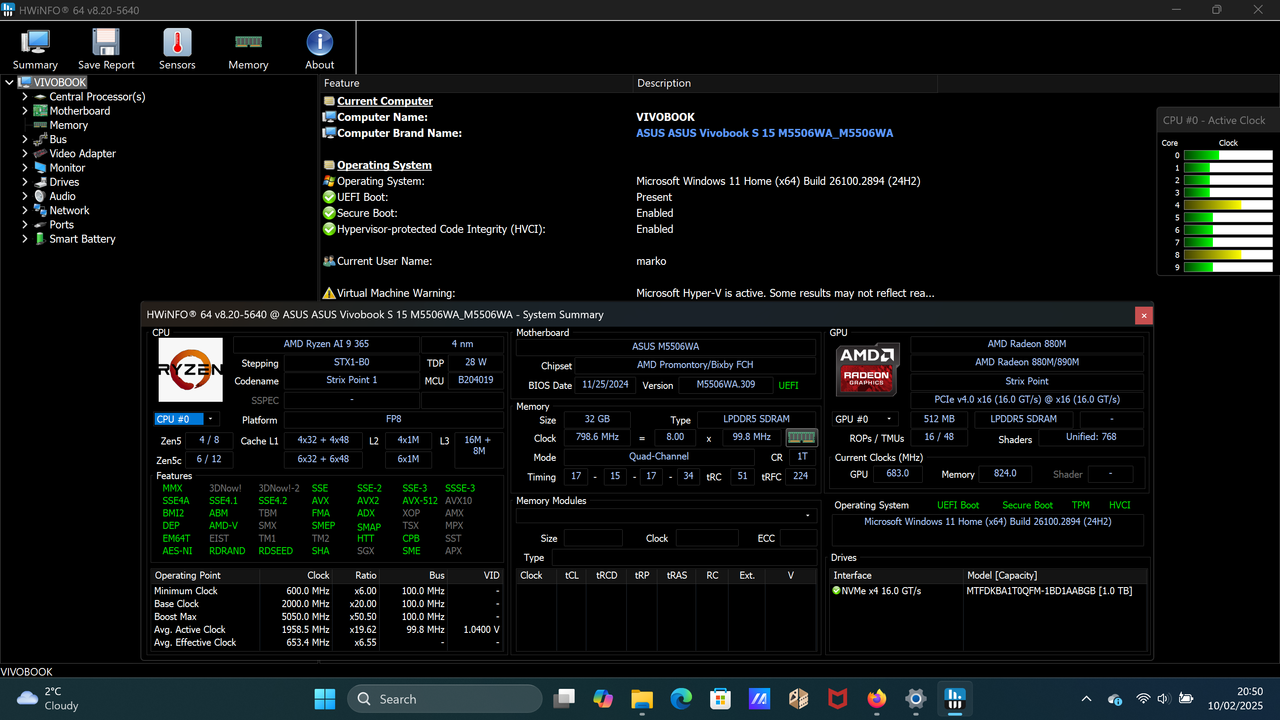
Task: Expand the Motherboard tree node
Action: (x=25, y=111)
